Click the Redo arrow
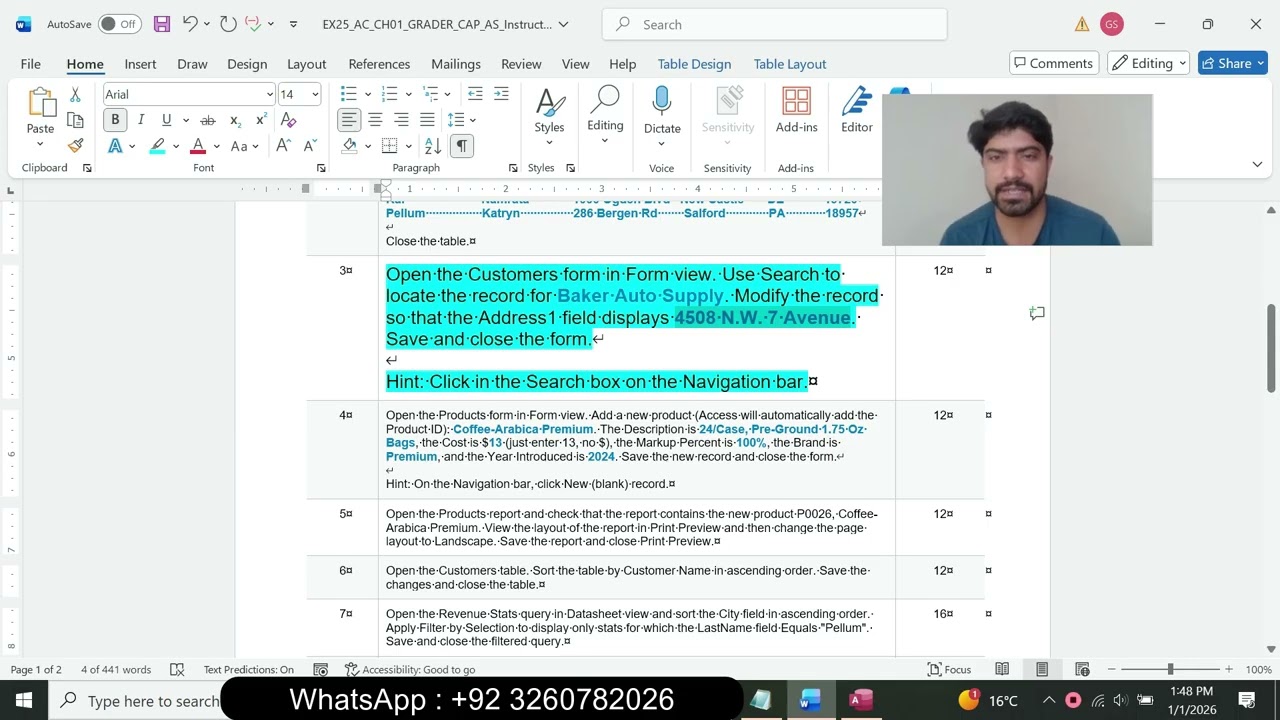The image size is (1280, 720). pos(228,24)
